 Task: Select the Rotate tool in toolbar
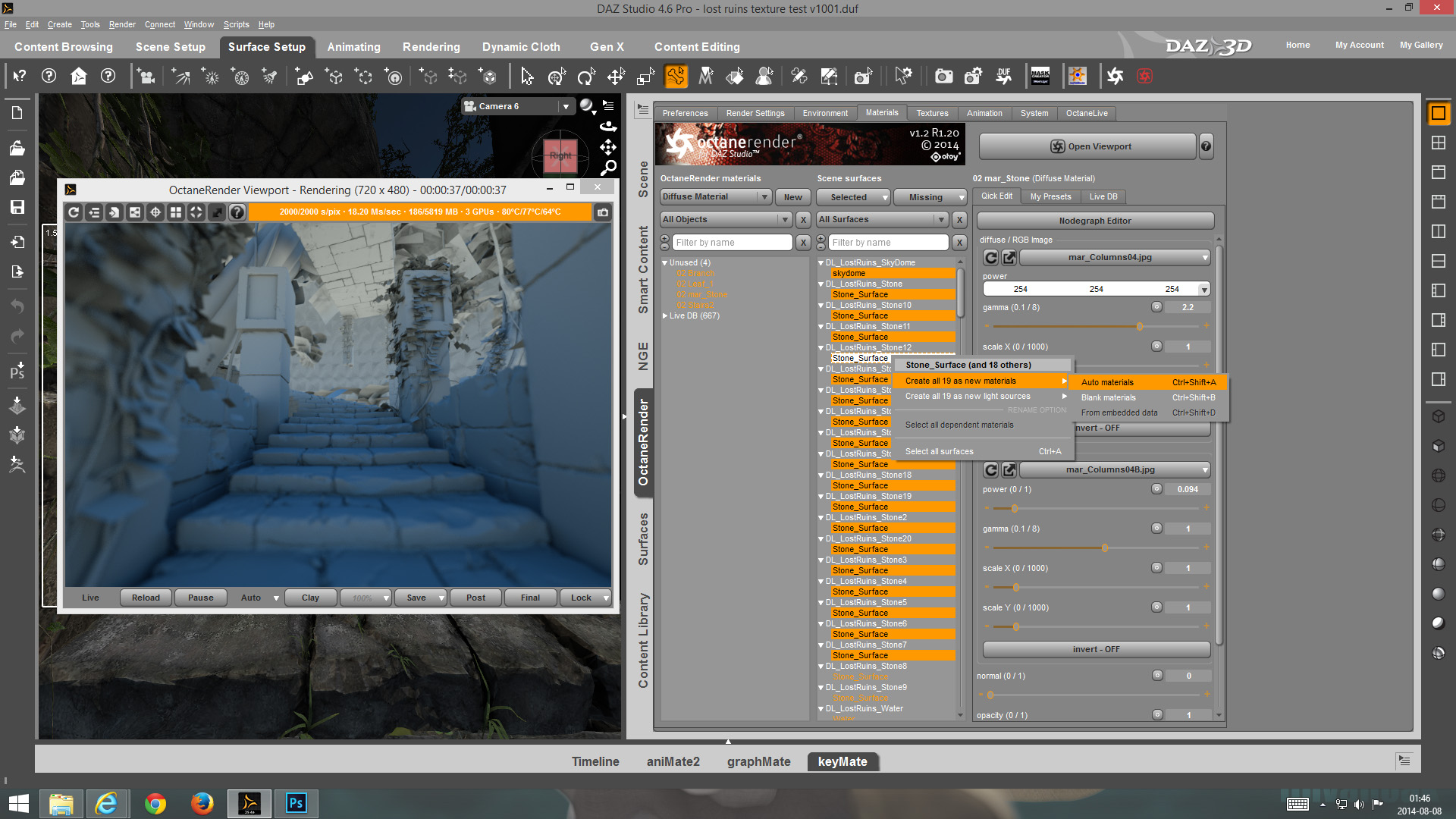click(585, 77)
